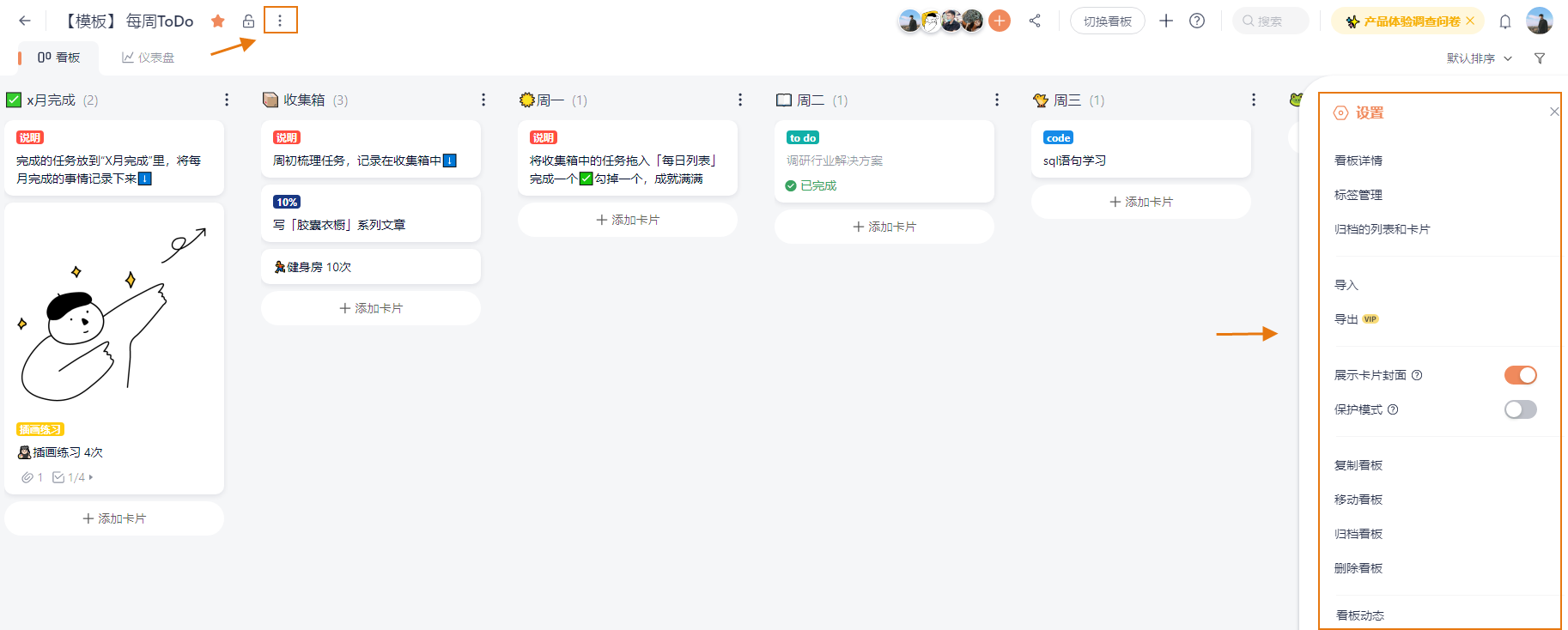Click the lock icon beside the board title

pyautogui.click(x=248, y=21)
